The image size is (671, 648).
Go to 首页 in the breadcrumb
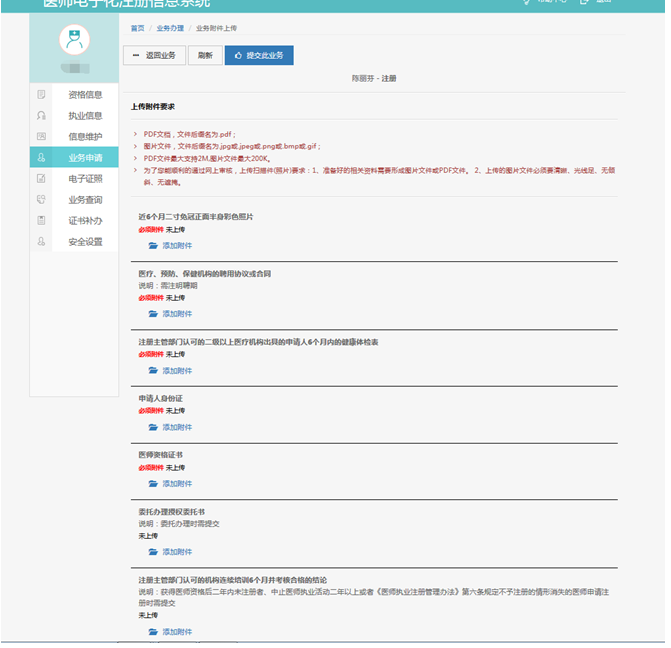137,28
